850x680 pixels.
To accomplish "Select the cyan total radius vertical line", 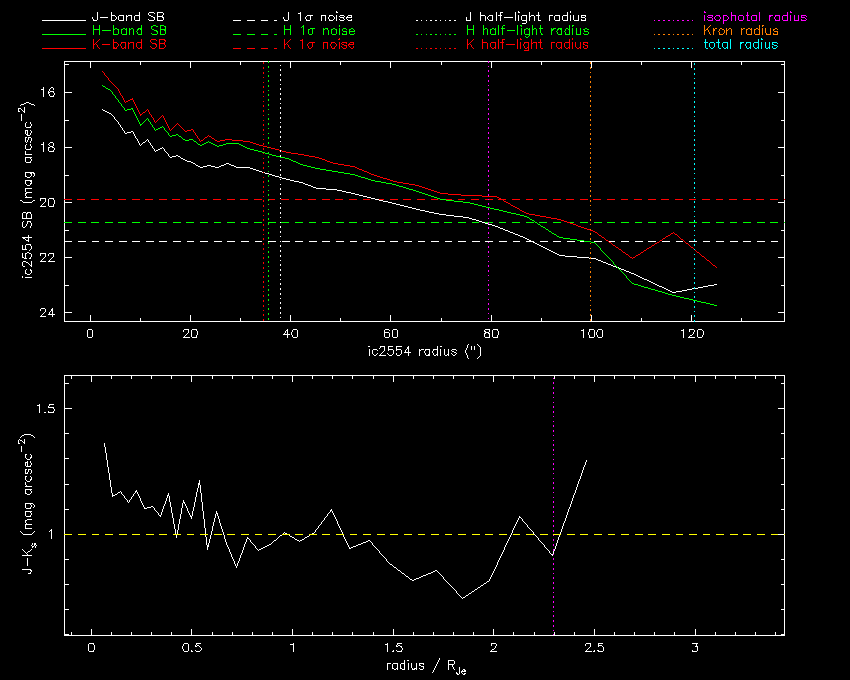I will [694, 150].
